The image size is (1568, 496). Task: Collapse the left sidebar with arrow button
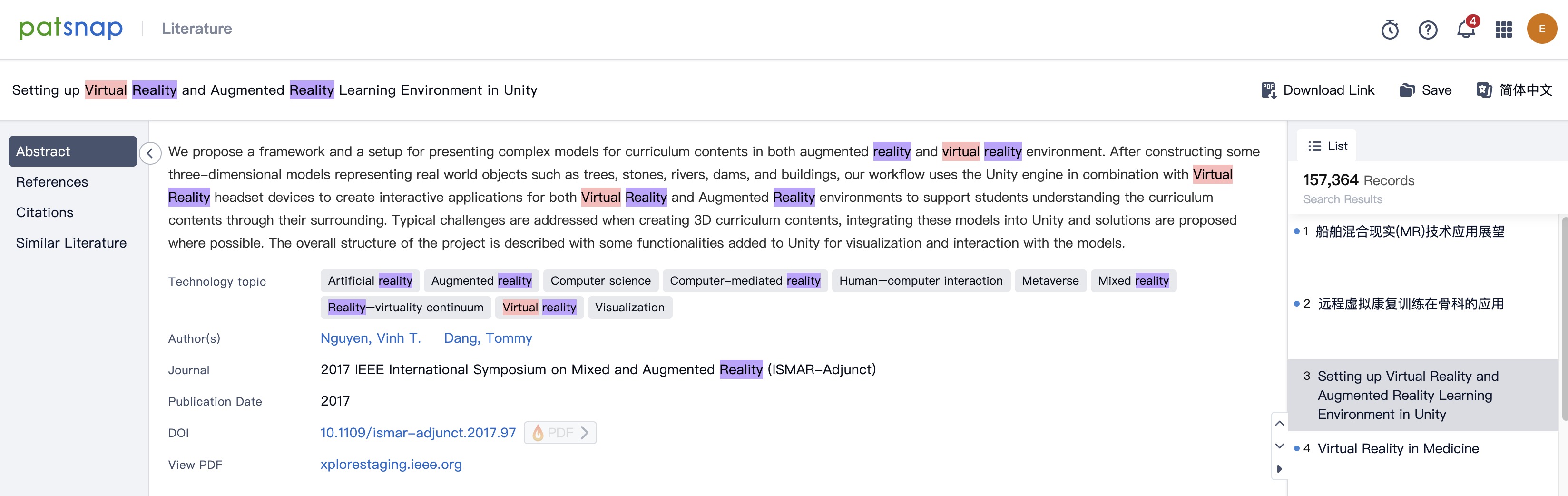150,153
